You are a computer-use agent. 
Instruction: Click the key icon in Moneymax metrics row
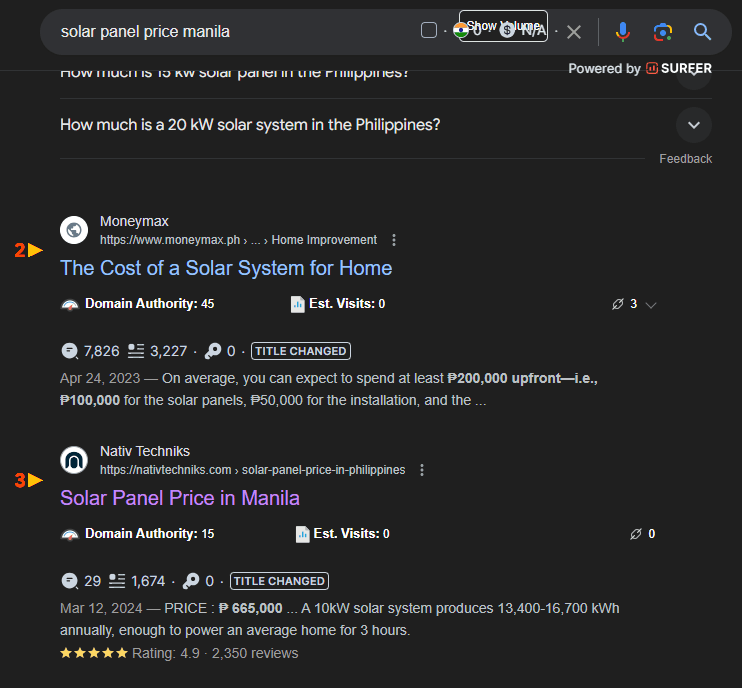point(212,351)
